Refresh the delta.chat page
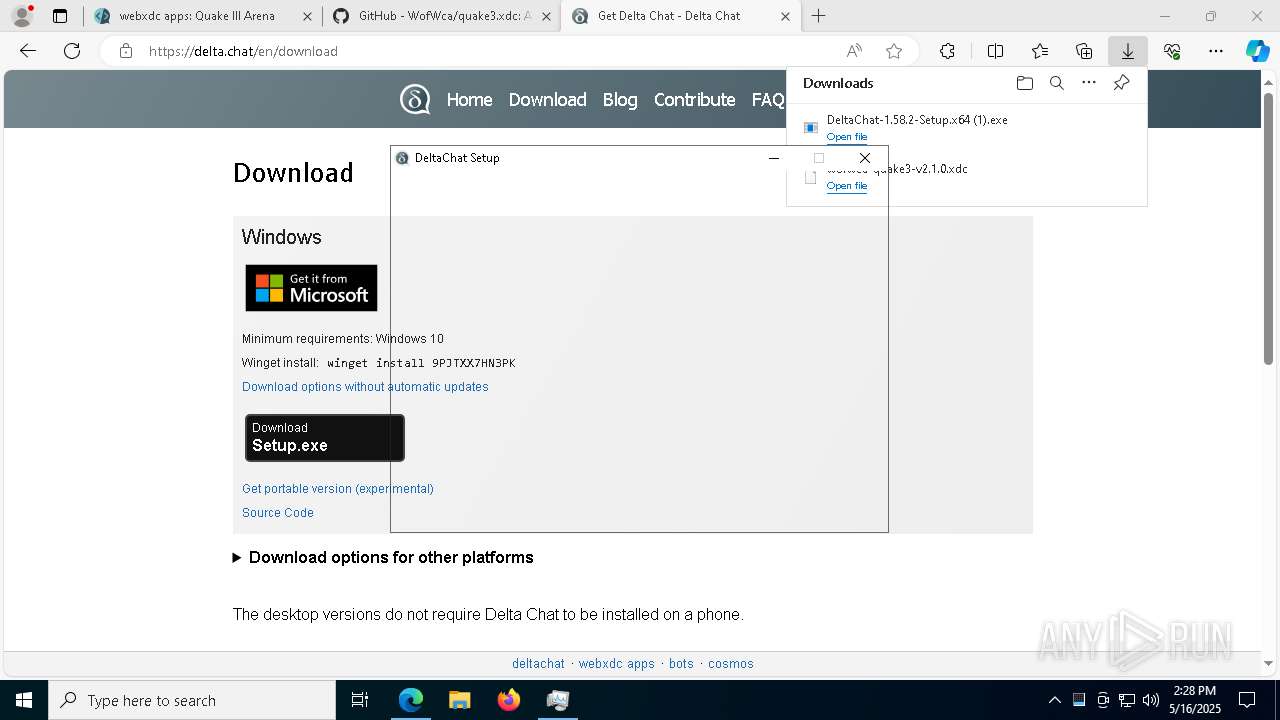 click(x=72, y=51)
